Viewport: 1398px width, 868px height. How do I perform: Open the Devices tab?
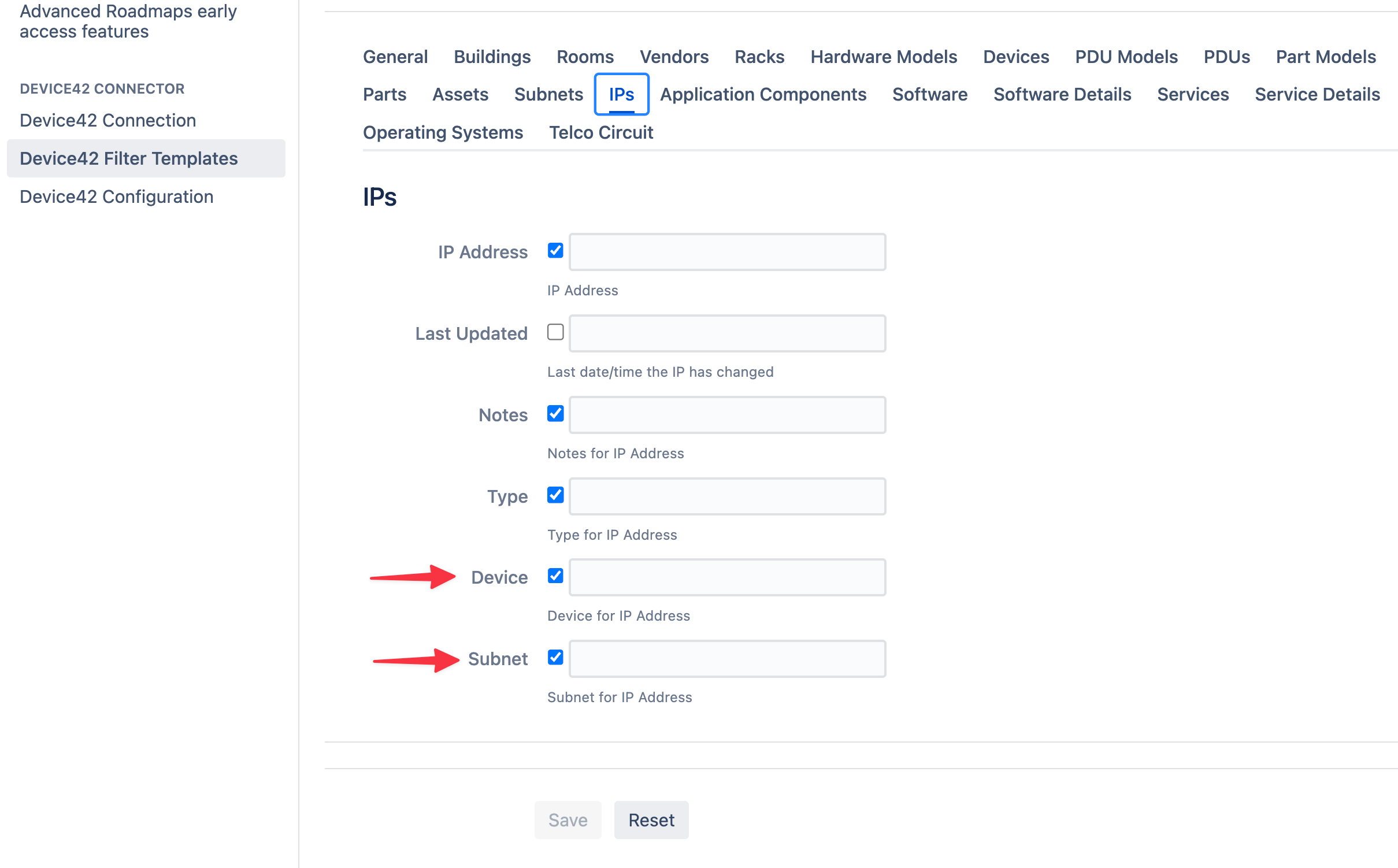tap(1015, 57)
